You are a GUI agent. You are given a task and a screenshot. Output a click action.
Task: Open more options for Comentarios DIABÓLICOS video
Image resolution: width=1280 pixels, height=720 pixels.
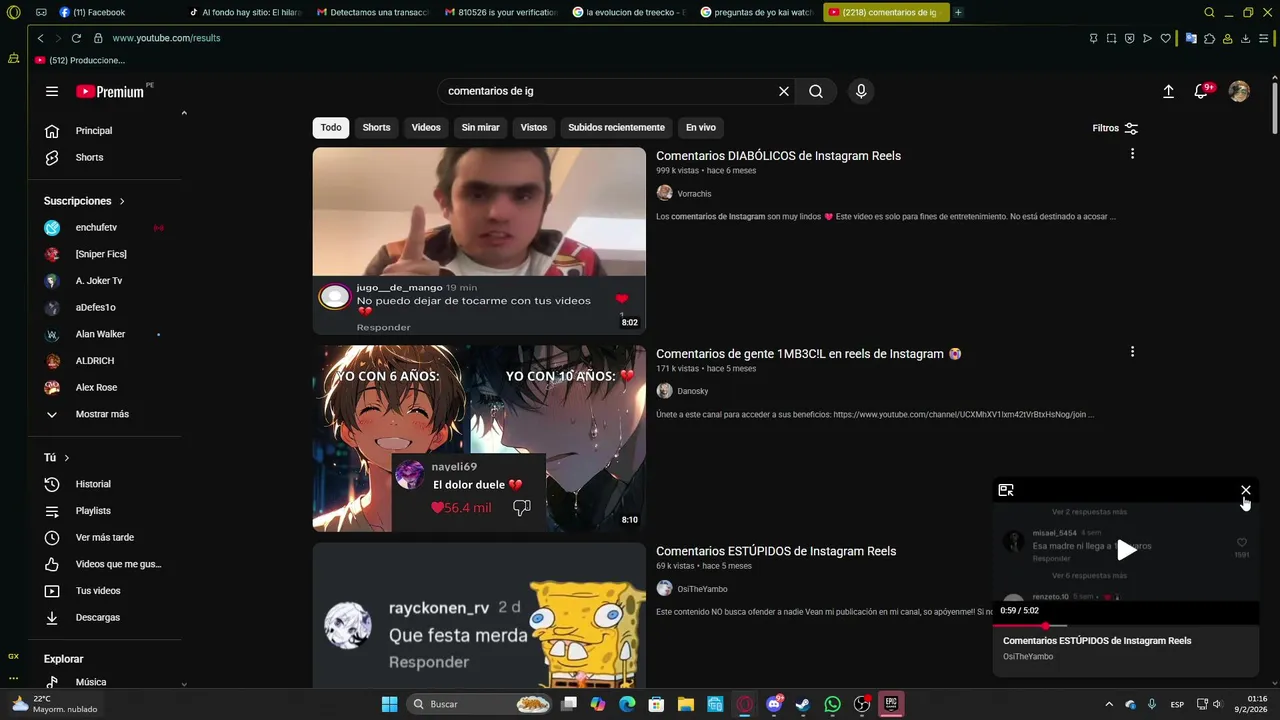coord(1132,154)
